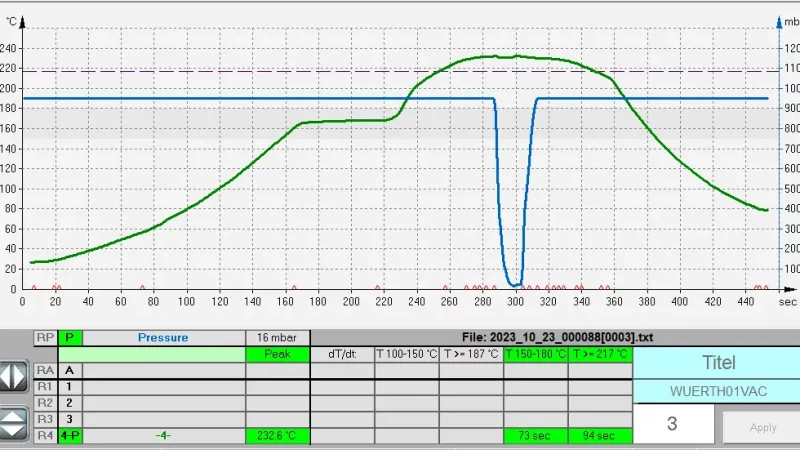
Task: Select the T >= 217 °C column header
Action: (x=600, y=354)
